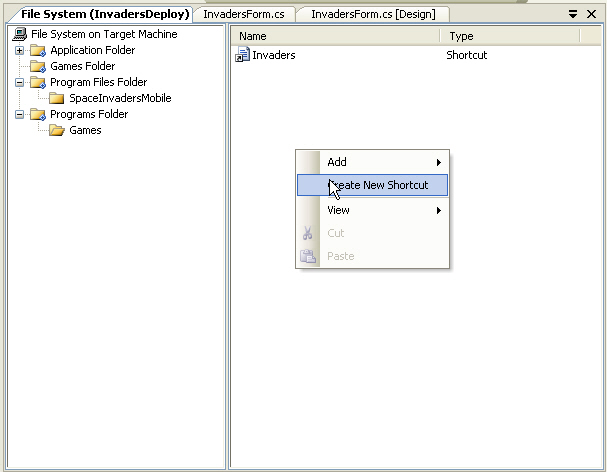Close the document window with the X
The height and width of the screenshot is (472, 607).
point(592,14)
